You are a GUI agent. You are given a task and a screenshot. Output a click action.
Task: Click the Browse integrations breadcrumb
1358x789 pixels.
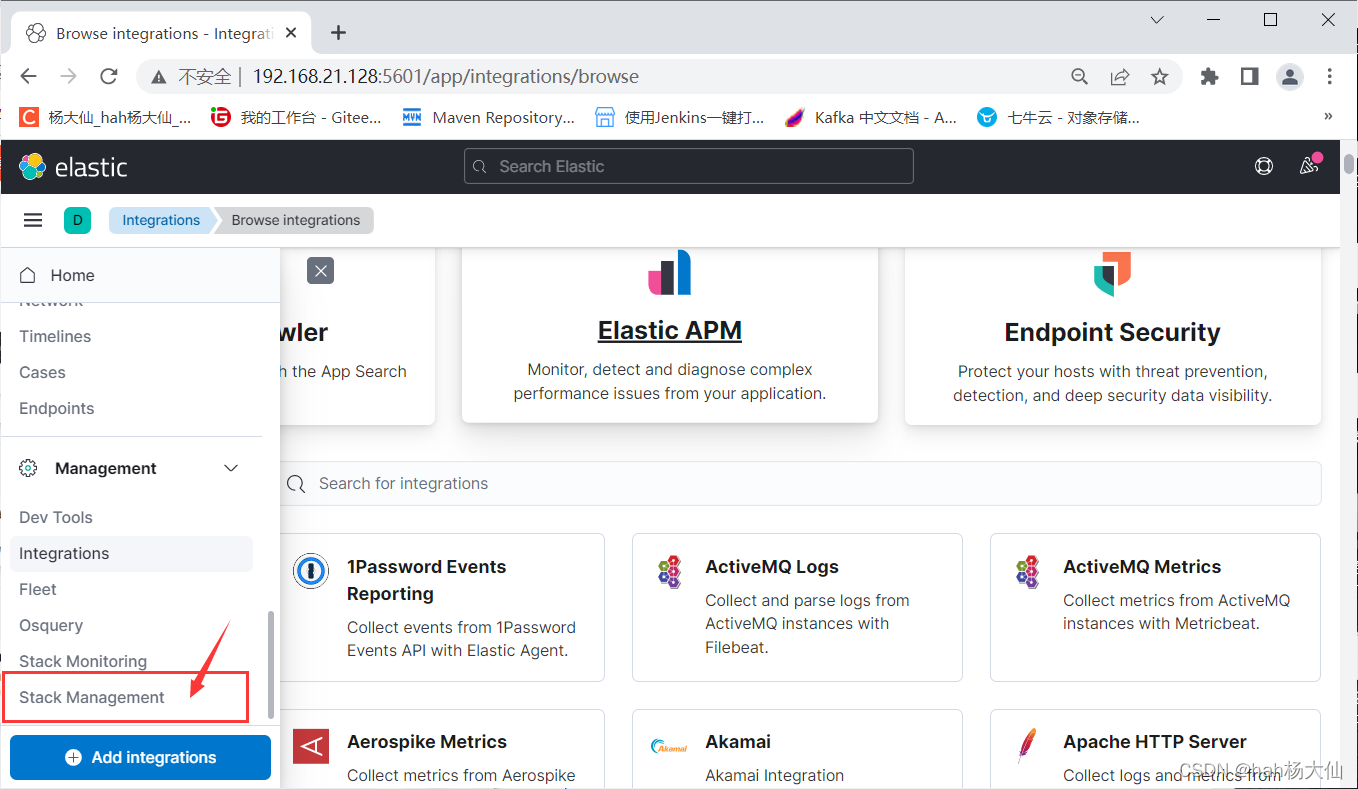click(296, 220)
